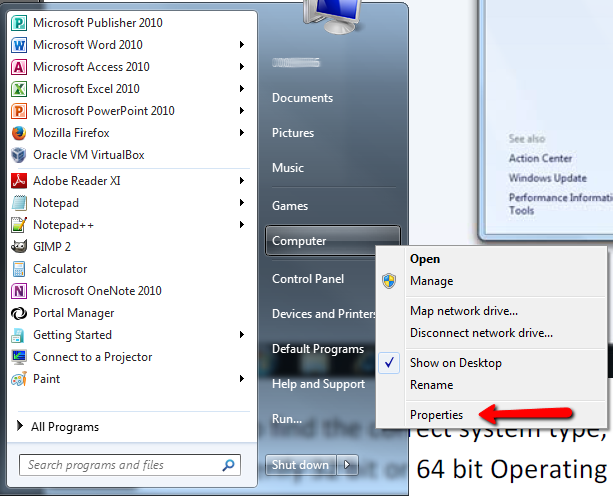Click the shield icon beside Manage
613x496 pixels.
(x=389, y=281)
